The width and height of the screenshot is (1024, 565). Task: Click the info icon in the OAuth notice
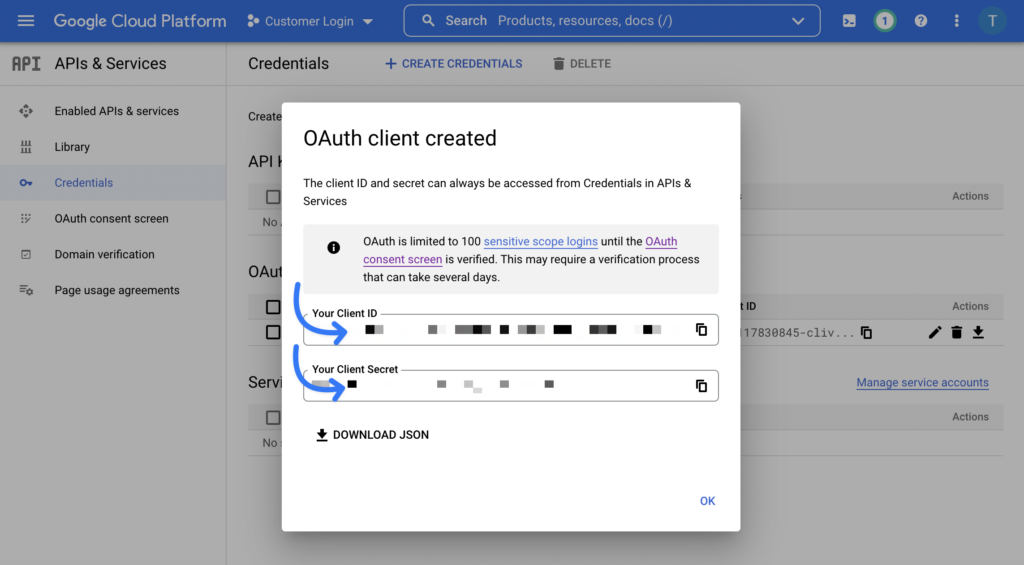[x=334, y=248]
